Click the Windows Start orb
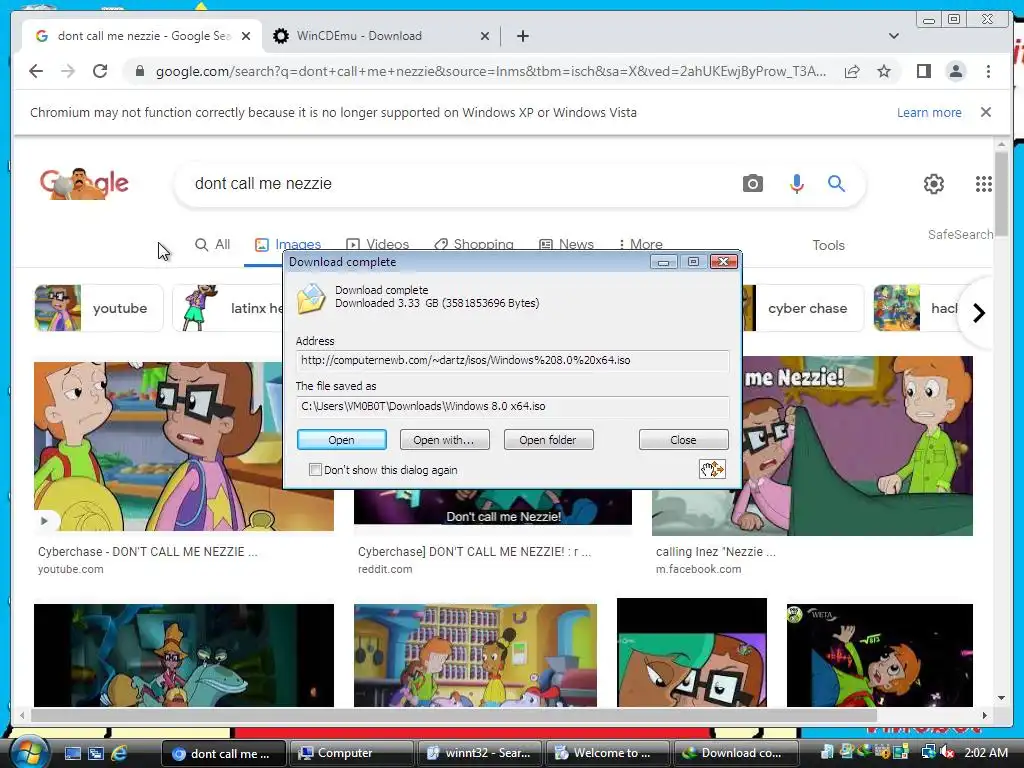The height and width of the screenshot is (768, 1024). [29, 752]
